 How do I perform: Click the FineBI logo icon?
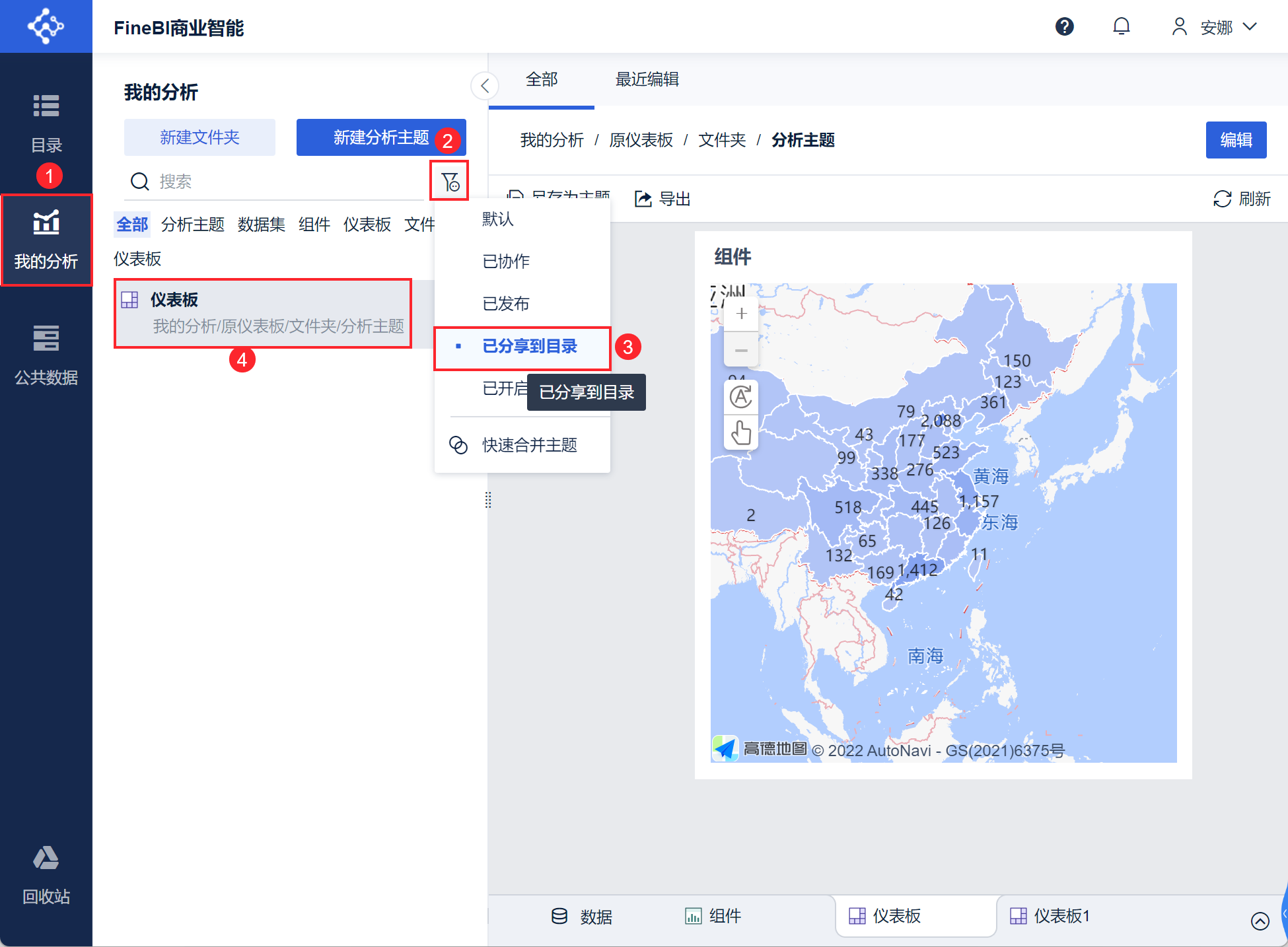coord(46,26)
